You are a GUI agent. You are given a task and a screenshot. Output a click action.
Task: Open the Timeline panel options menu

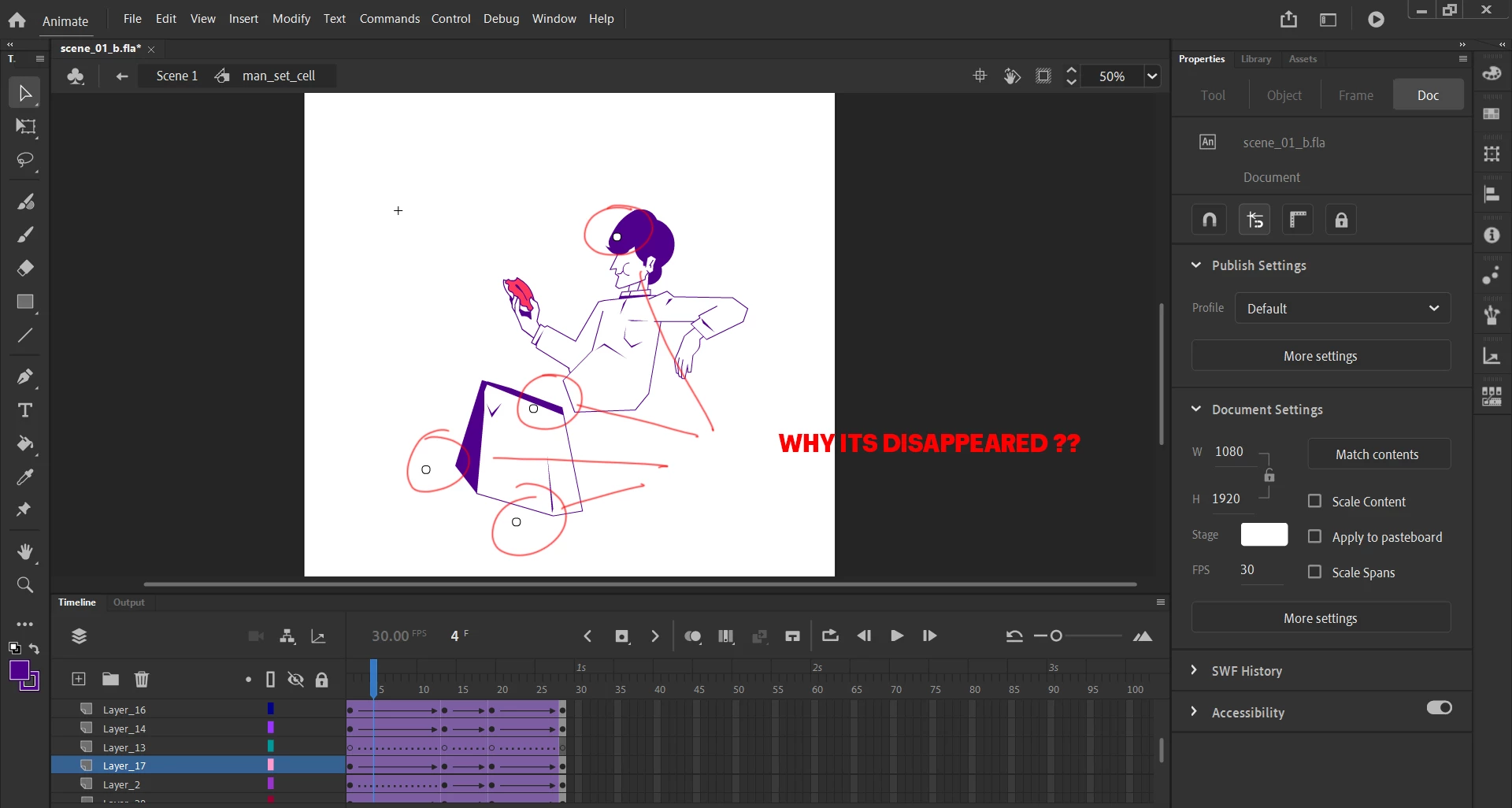click(1160, 602)
